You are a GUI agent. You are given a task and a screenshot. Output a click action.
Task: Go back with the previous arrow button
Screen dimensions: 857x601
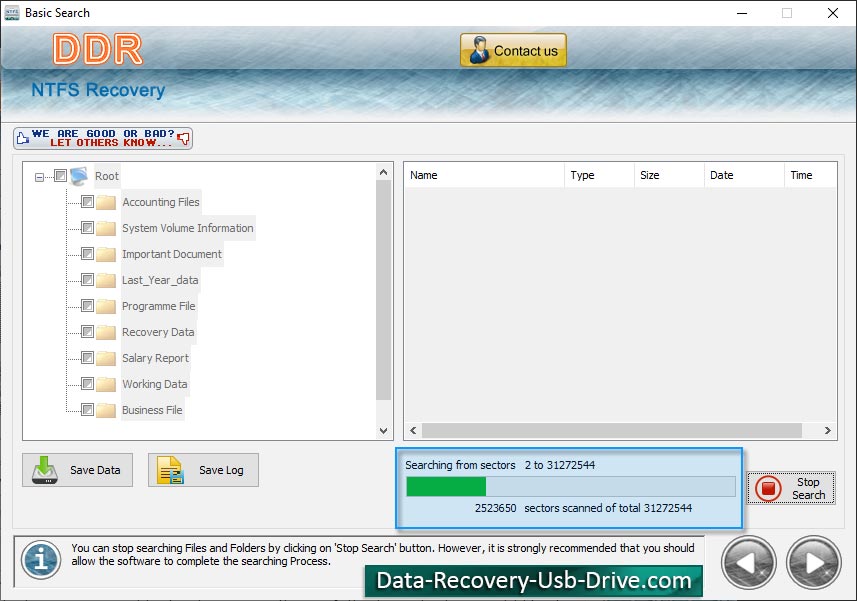click(x=748, y=563)
